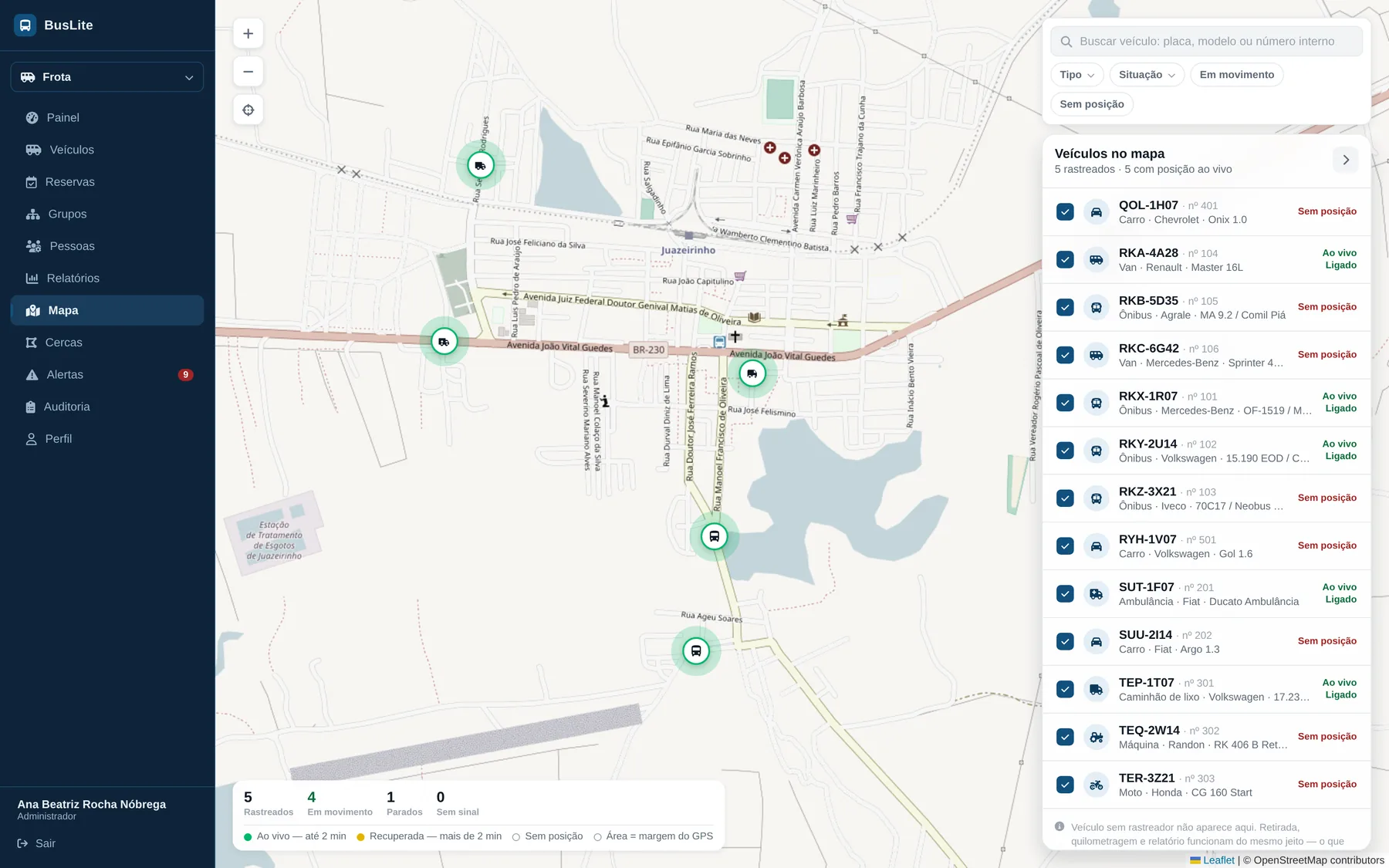This screenshot has height=868, width=1389.
Task: Click the locate/center map crosshair icon
Action: [248, 110]
